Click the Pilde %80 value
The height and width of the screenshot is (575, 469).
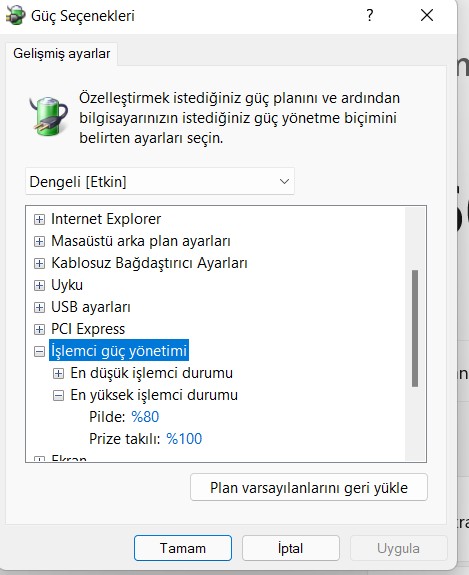click(x=145, y=417)
